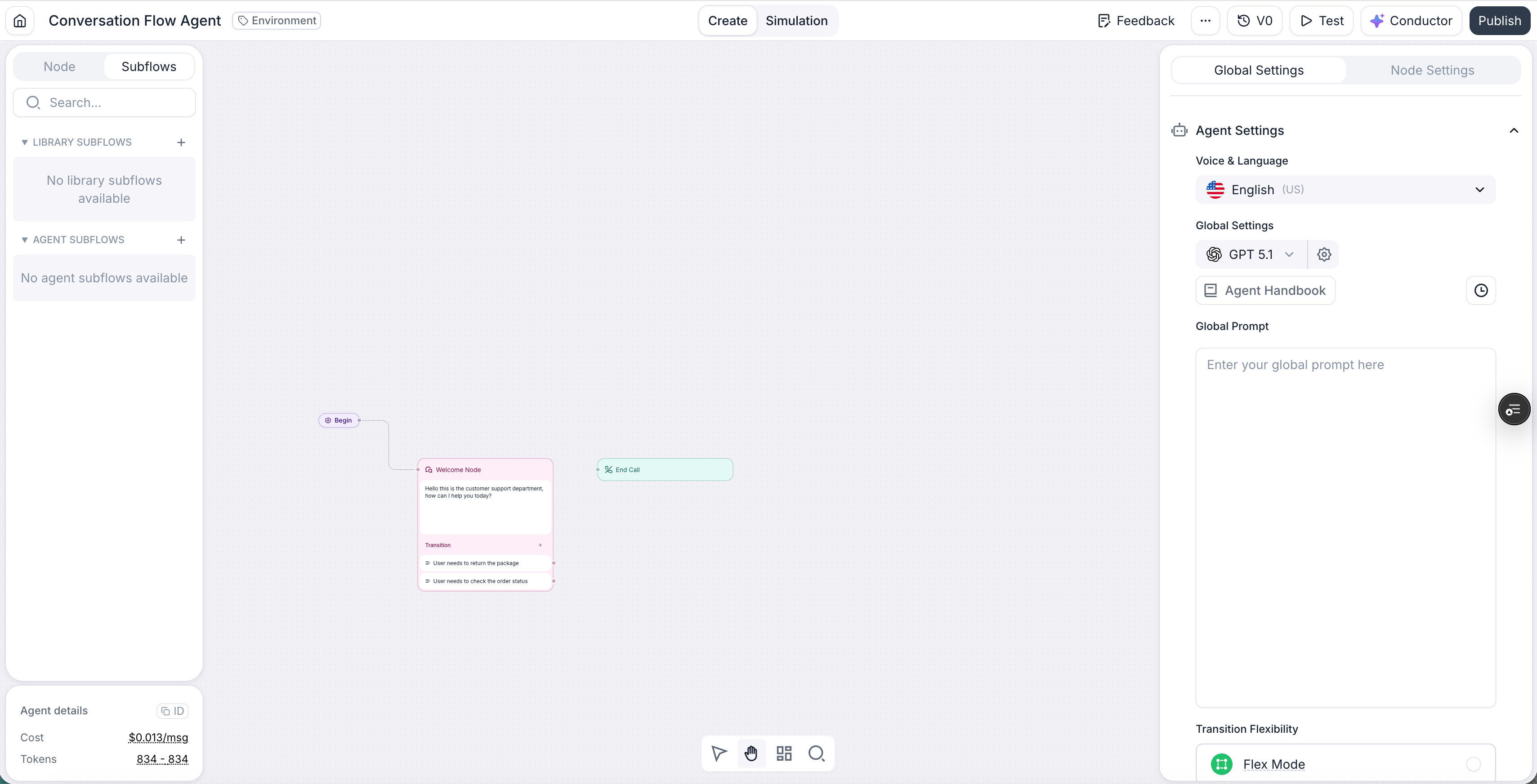Select the Begin node
Viewport: 1537px width, 784px height.
coord(339,421)
